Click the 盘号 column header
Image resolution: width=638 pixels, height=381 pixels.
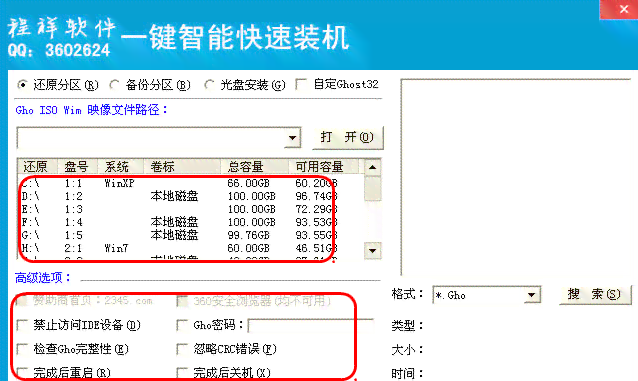[77, 166]
